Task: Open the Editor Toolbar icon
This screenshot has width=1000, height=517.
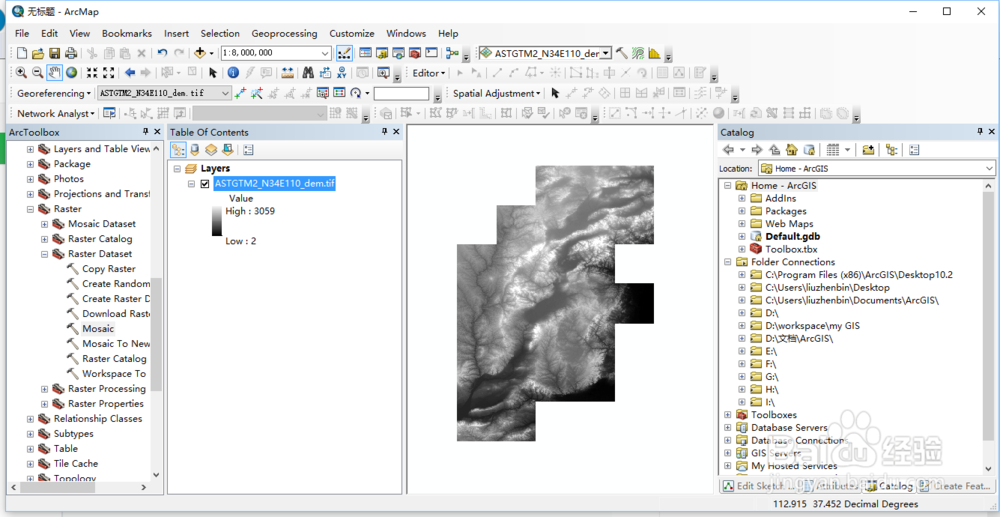Action: (344, 54)
